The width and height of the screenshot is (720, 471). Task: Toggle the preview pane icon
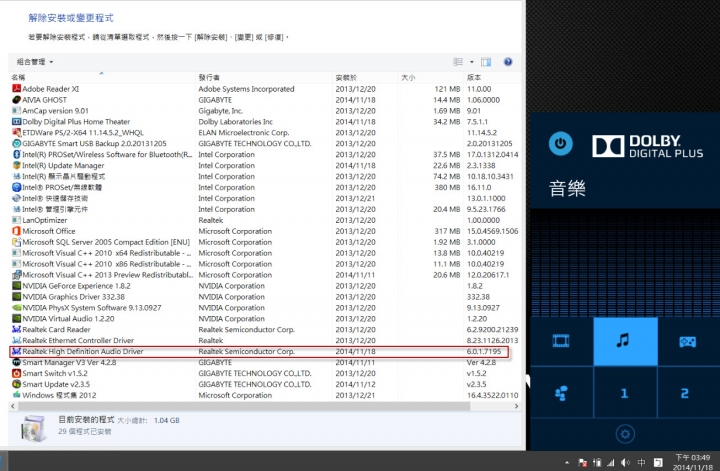click(x=486, y=62)
